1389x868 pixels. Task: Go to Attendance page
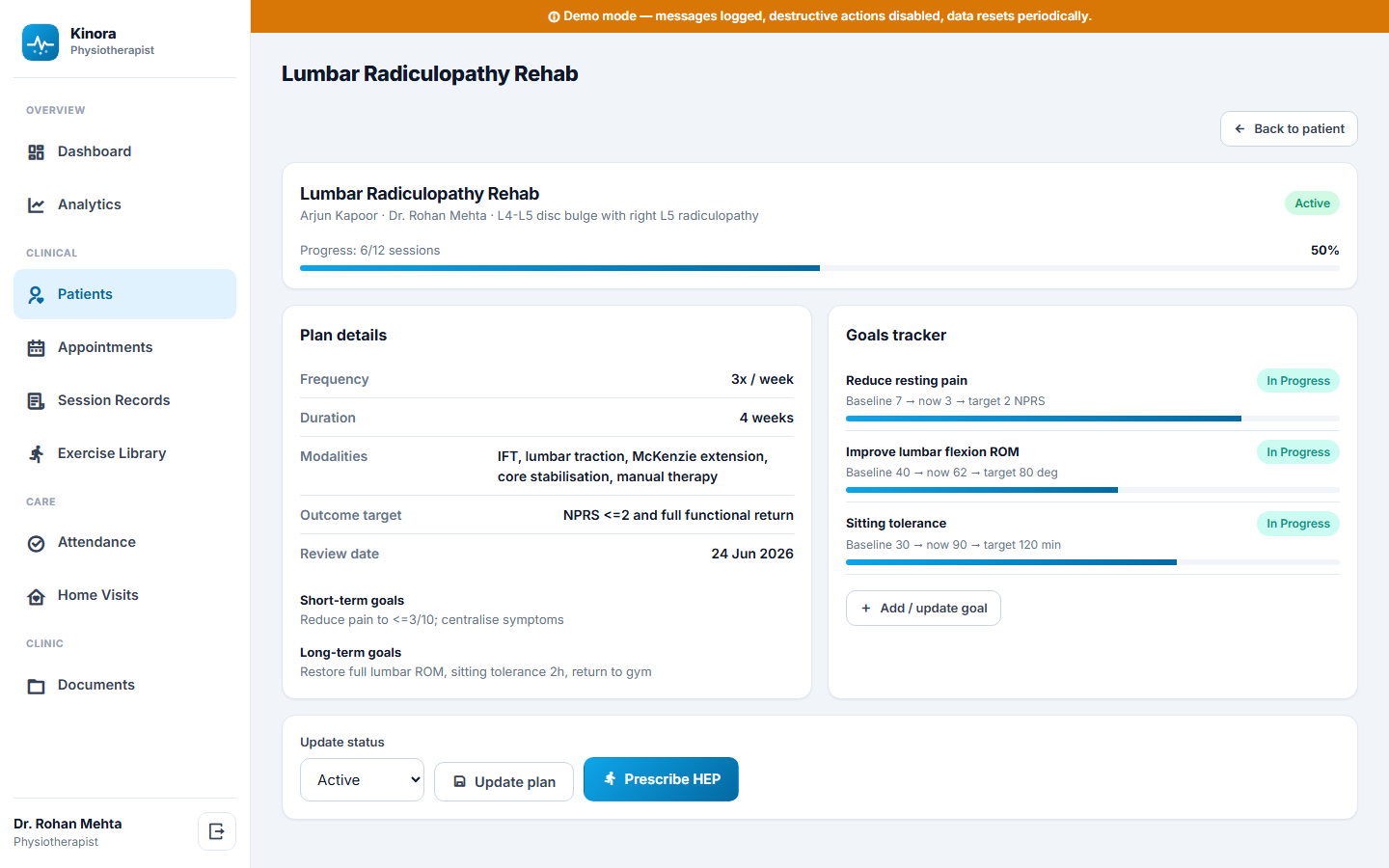point(124,542)
